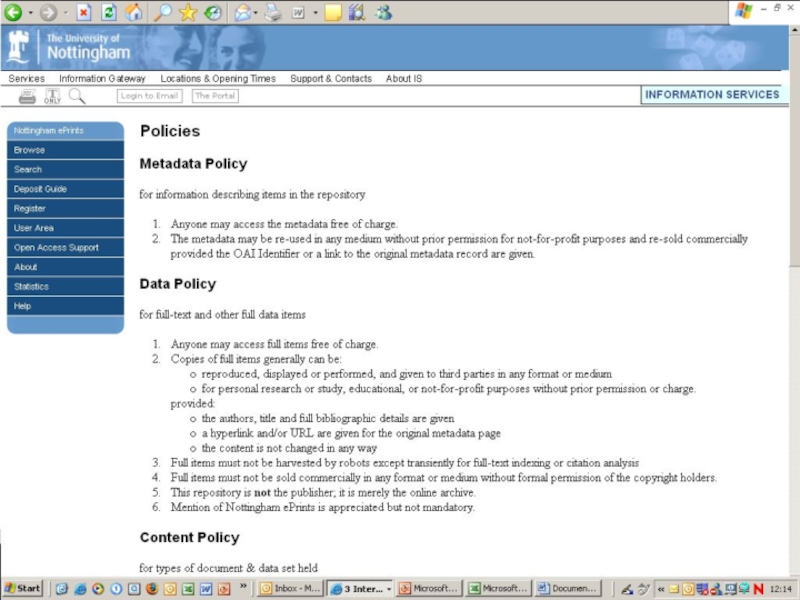This screenshot has width=800, height=600.
Task: Open the 3 Internet Explorer taskbar group dropdown
Action: coord(389,589)
